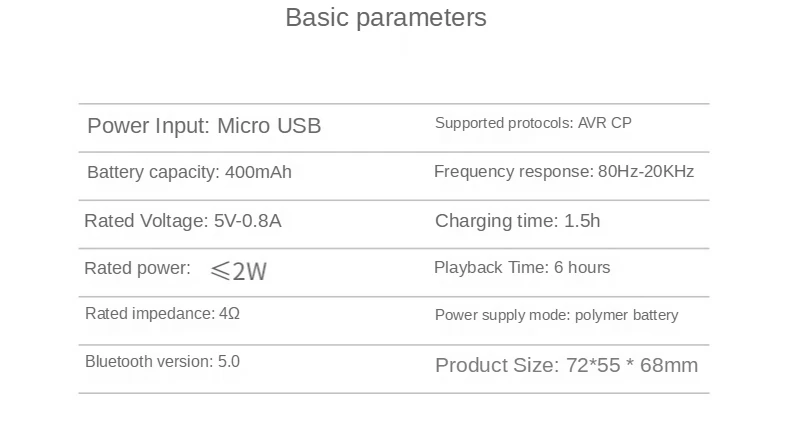Click the ≤2W power value

click(x=239, y=271)
